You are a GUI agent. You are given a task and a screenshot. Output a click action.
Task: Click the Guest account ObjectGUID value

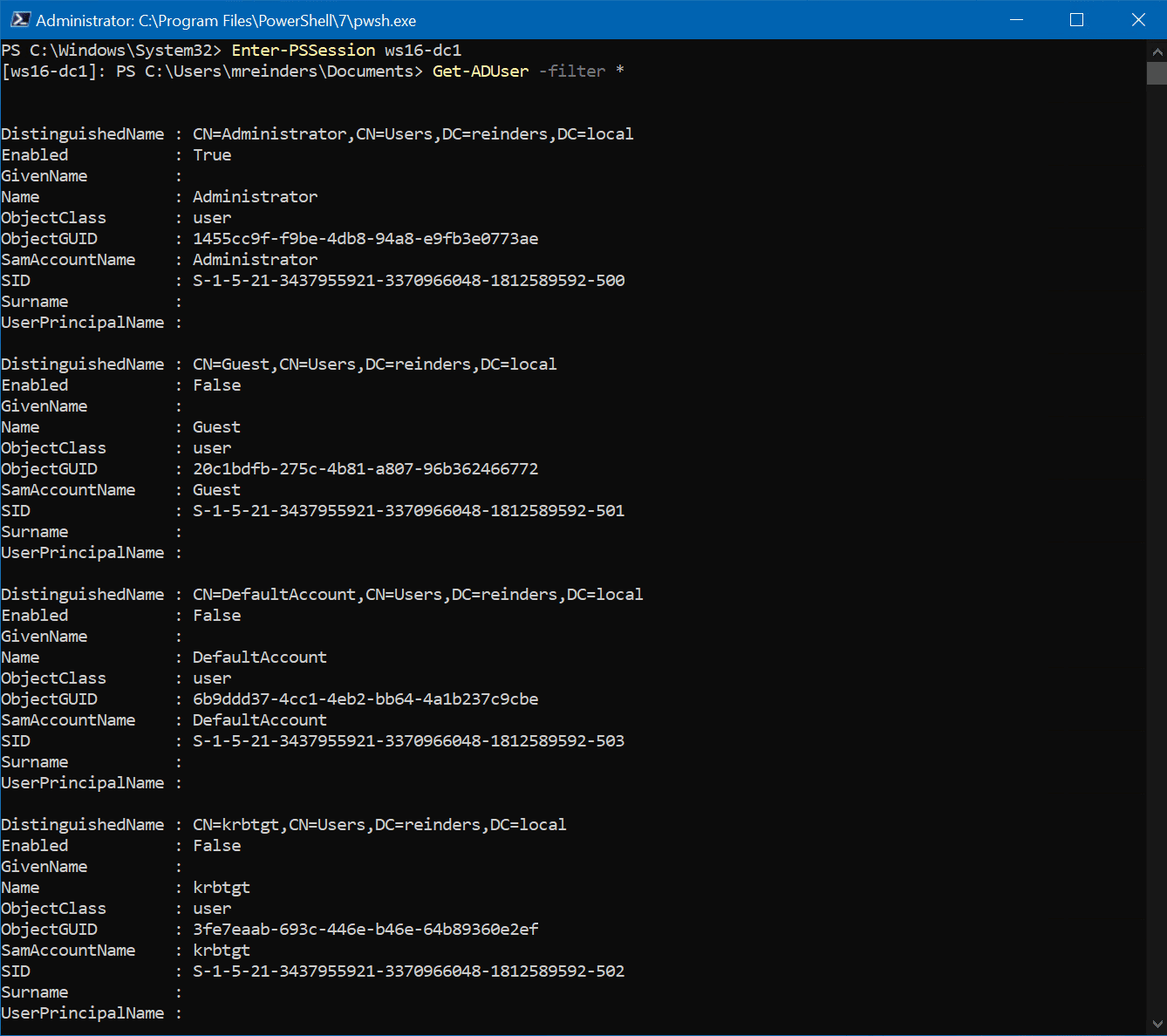[365, 468]
